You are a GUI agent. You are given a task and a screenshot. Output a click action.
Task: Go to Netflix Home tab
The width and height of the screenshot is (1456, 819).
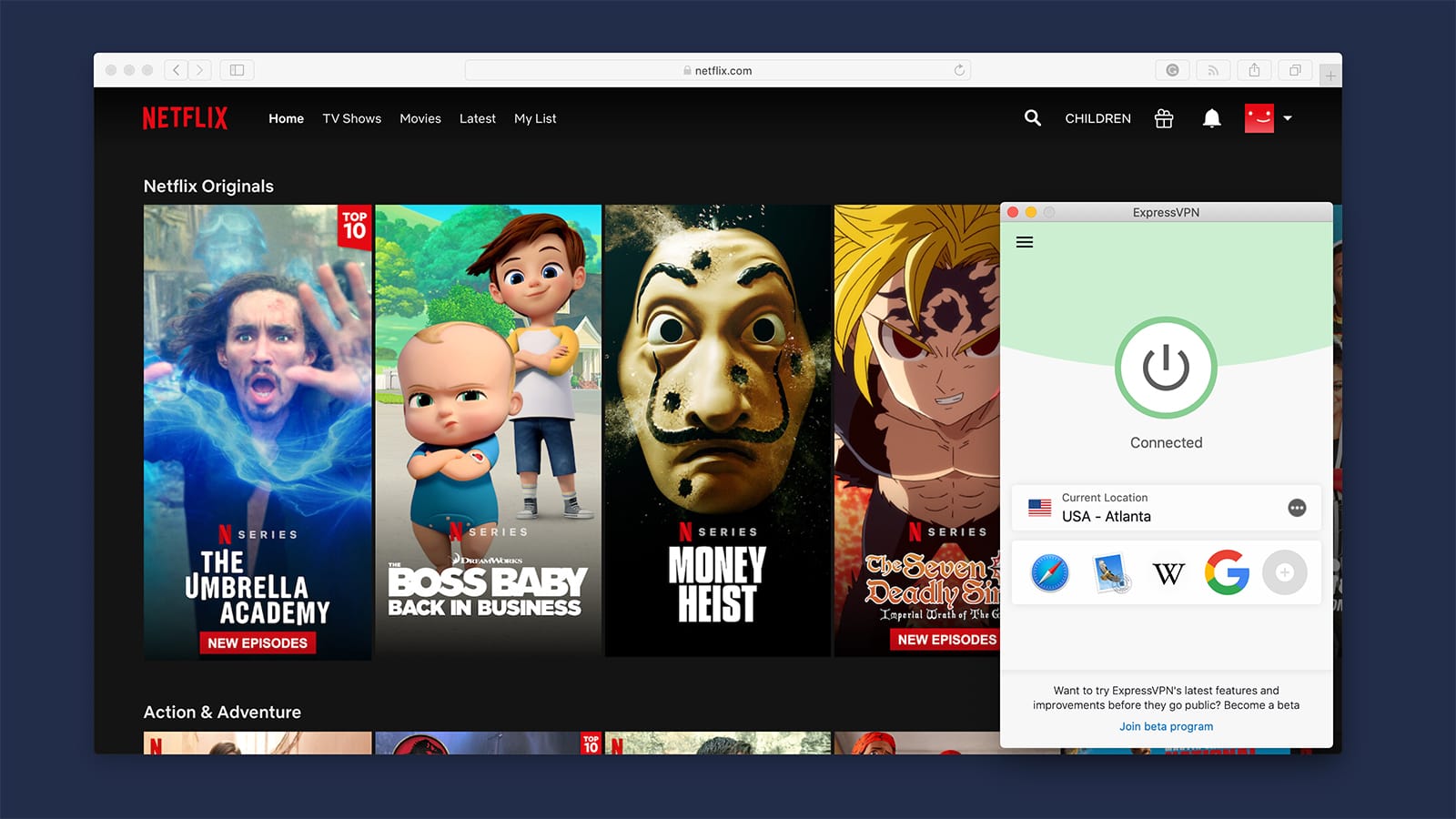pyautogui.click(x=286, y=118)
